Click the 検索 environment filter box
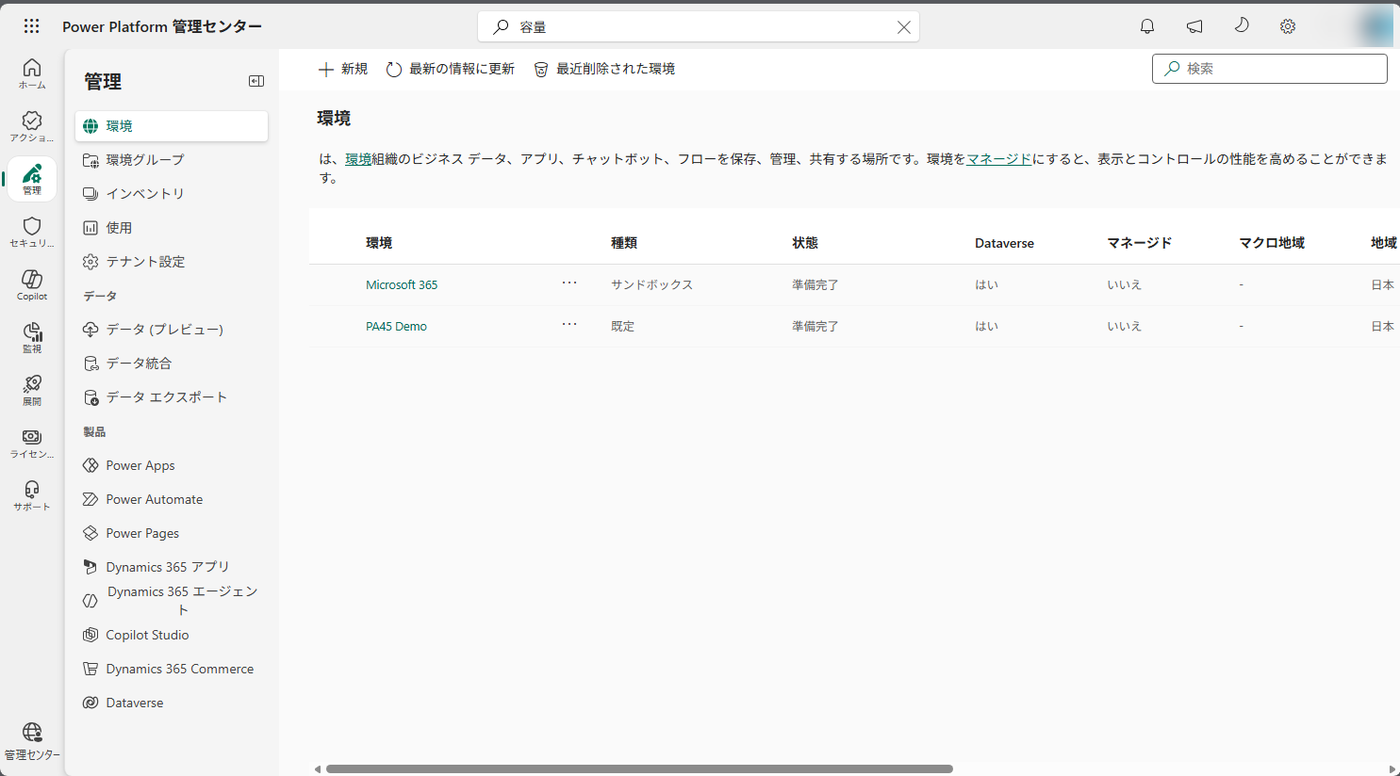This screenshot has height=776, width=1400. point(1269,69)
